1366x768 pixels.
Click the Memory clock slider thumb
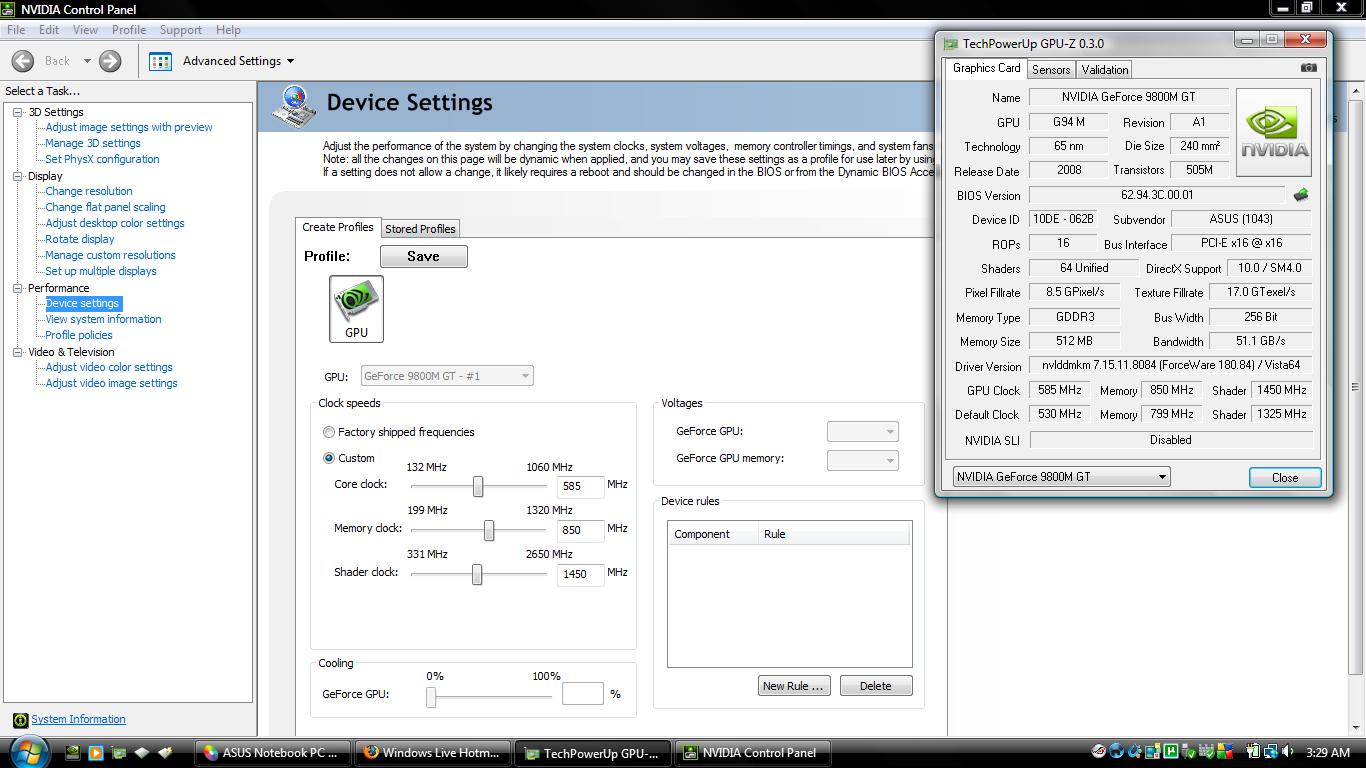pyautogui.click(x=489, y=530)
